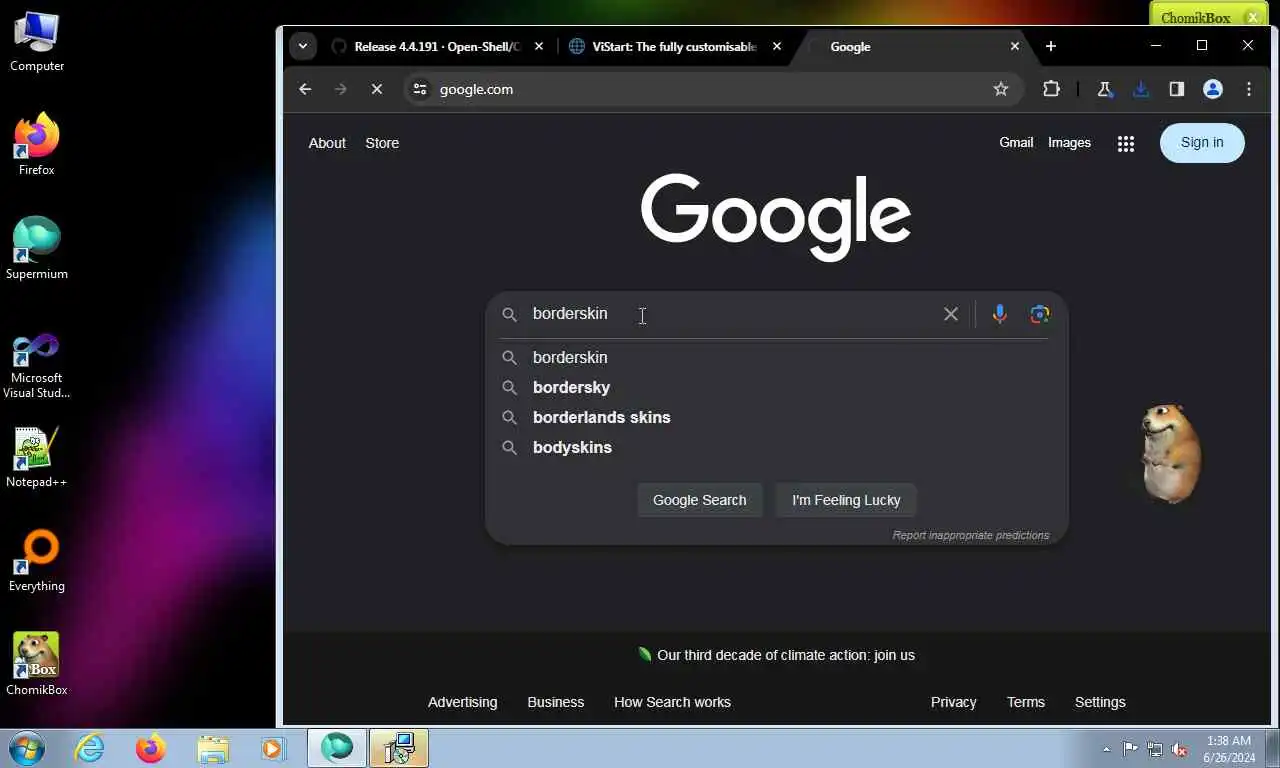Click the Google logo
Screen dimensions: 1280x768
pos(776,217)
